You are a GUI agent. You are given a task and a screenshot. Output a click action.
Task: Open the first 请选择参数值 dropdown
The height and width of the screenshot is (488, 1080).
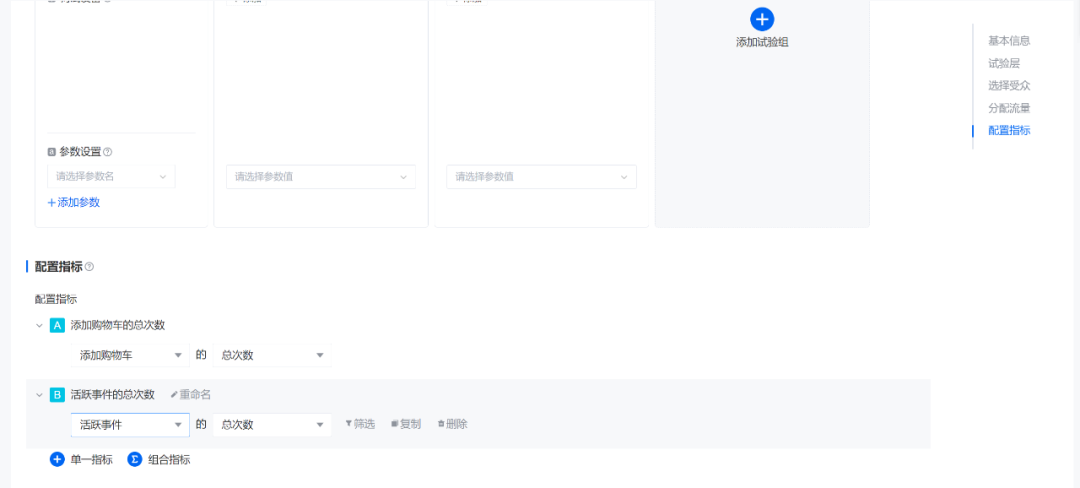point(321,177)
